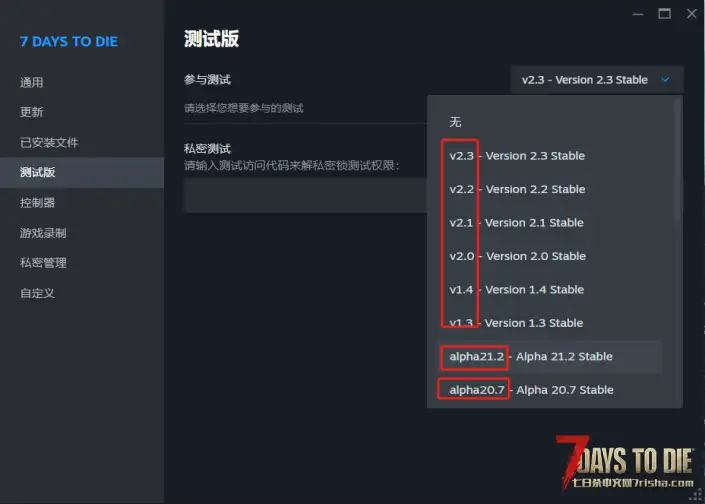705x504 pixels.
Task: Select alpha21.2 - Alpha 21.2 Stable
Action: 550,357
